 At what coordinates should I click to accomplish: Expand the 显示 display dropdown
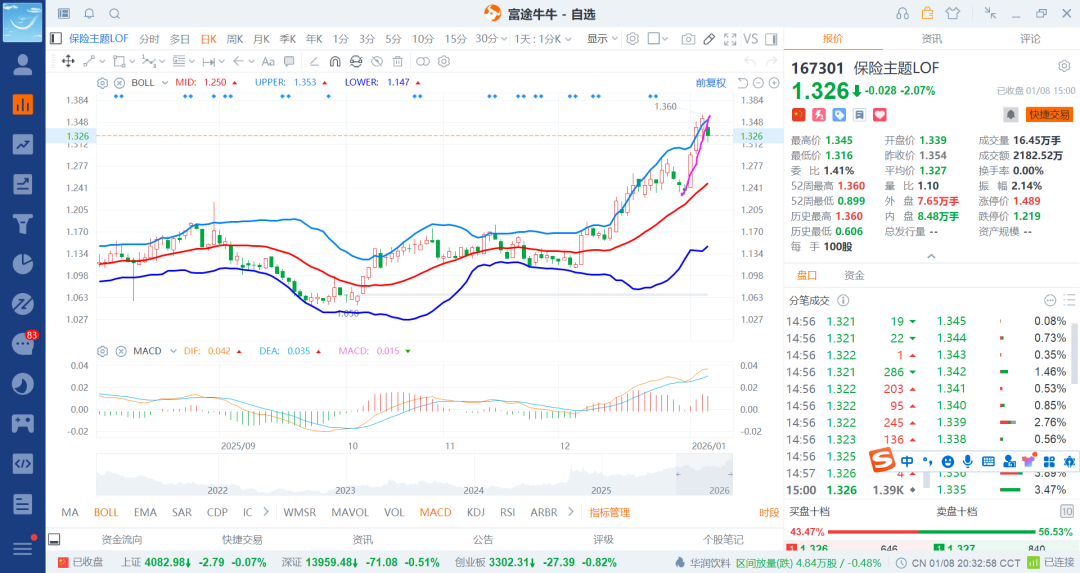tap(602, 39)
